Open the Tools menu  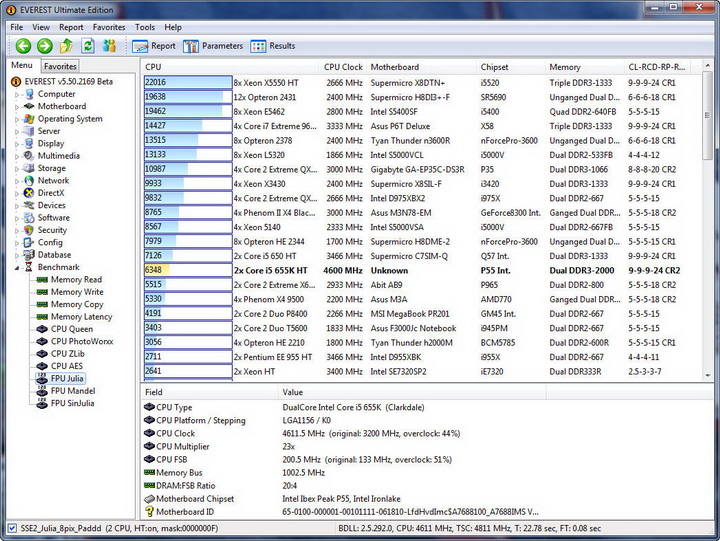coord(145,28)
